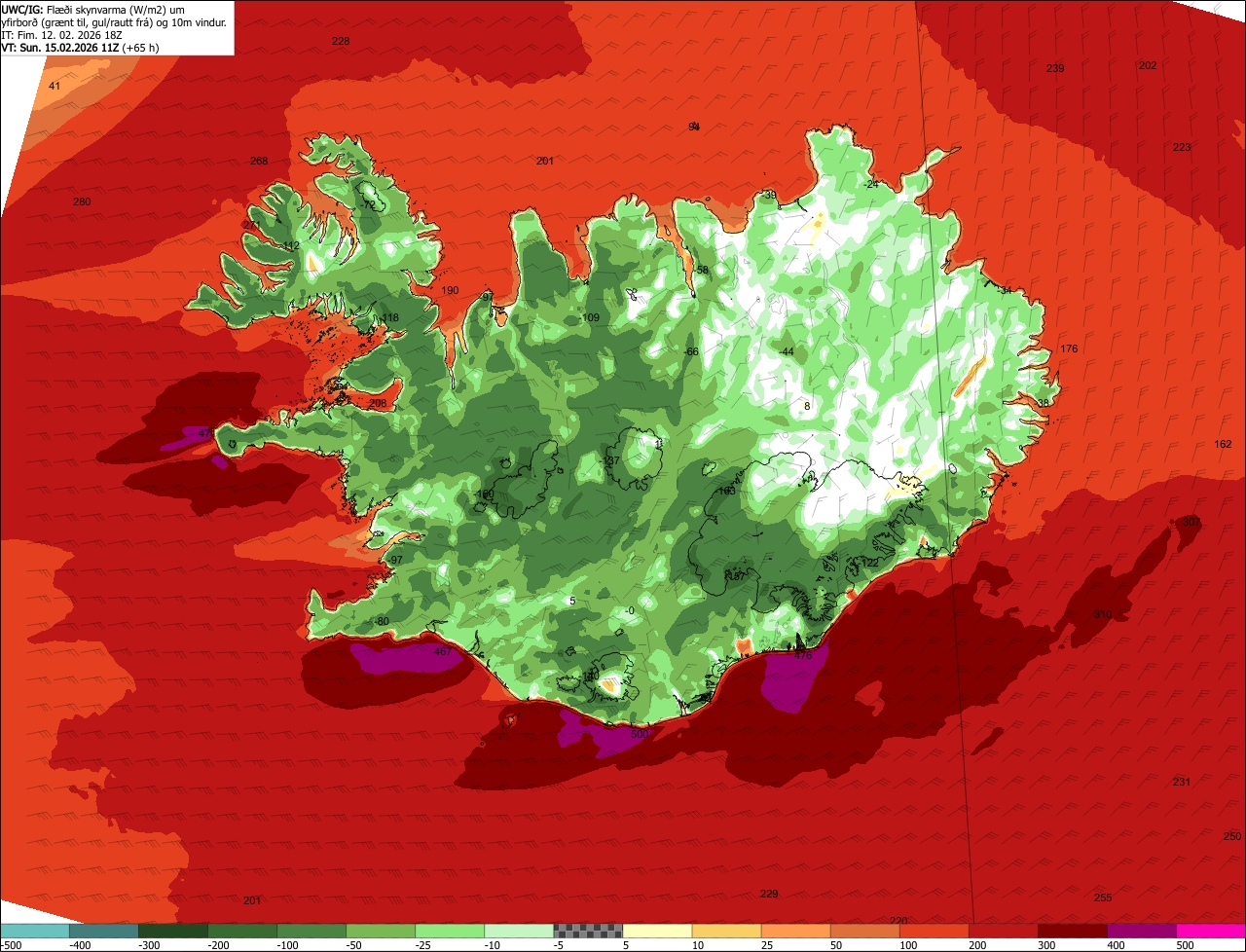Select the magenta swatch above 500
Viewport: 1246px width, 952px height.
(1211, 931)
